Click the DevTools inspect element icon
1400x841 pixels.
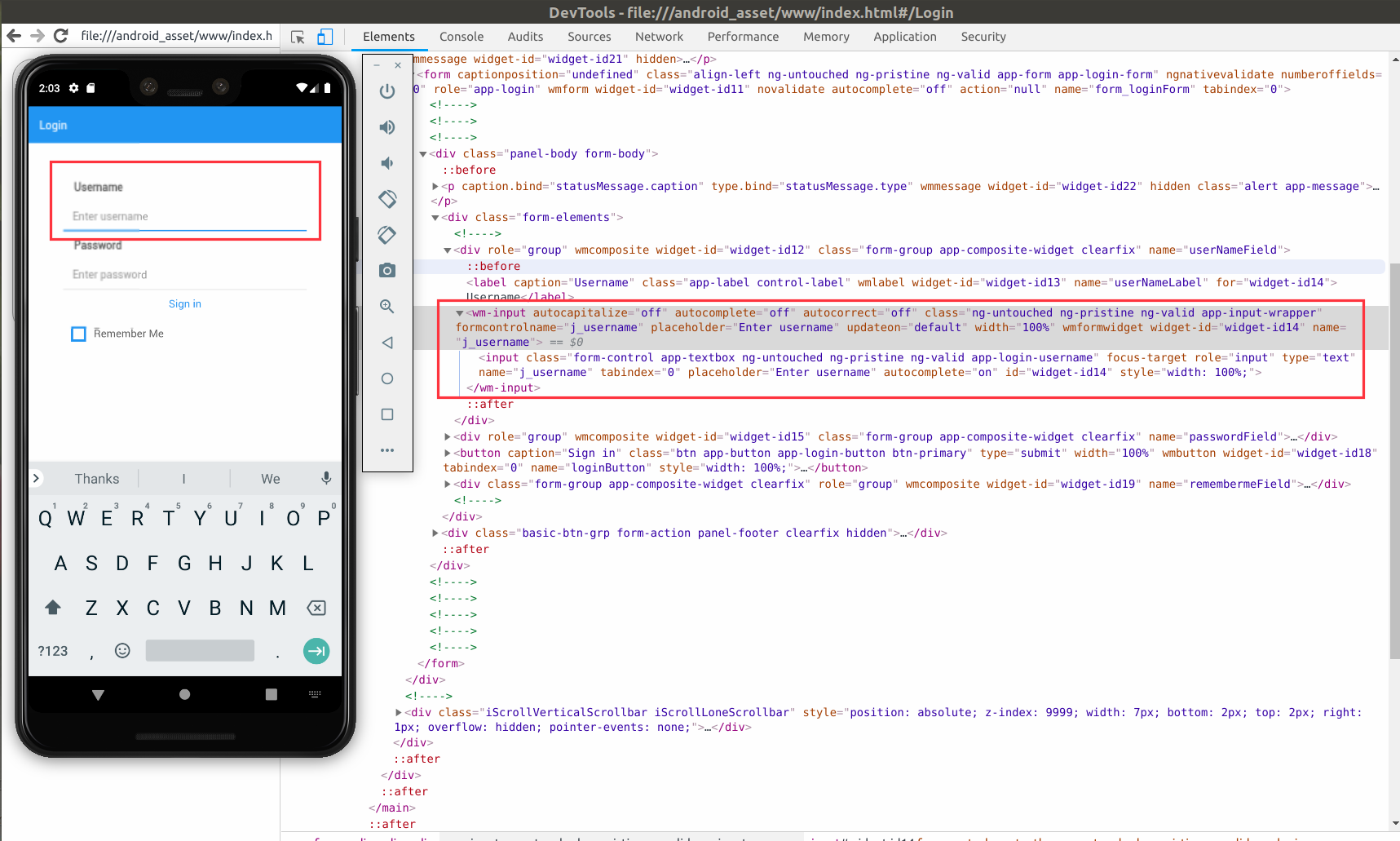[x=298, y=37]
